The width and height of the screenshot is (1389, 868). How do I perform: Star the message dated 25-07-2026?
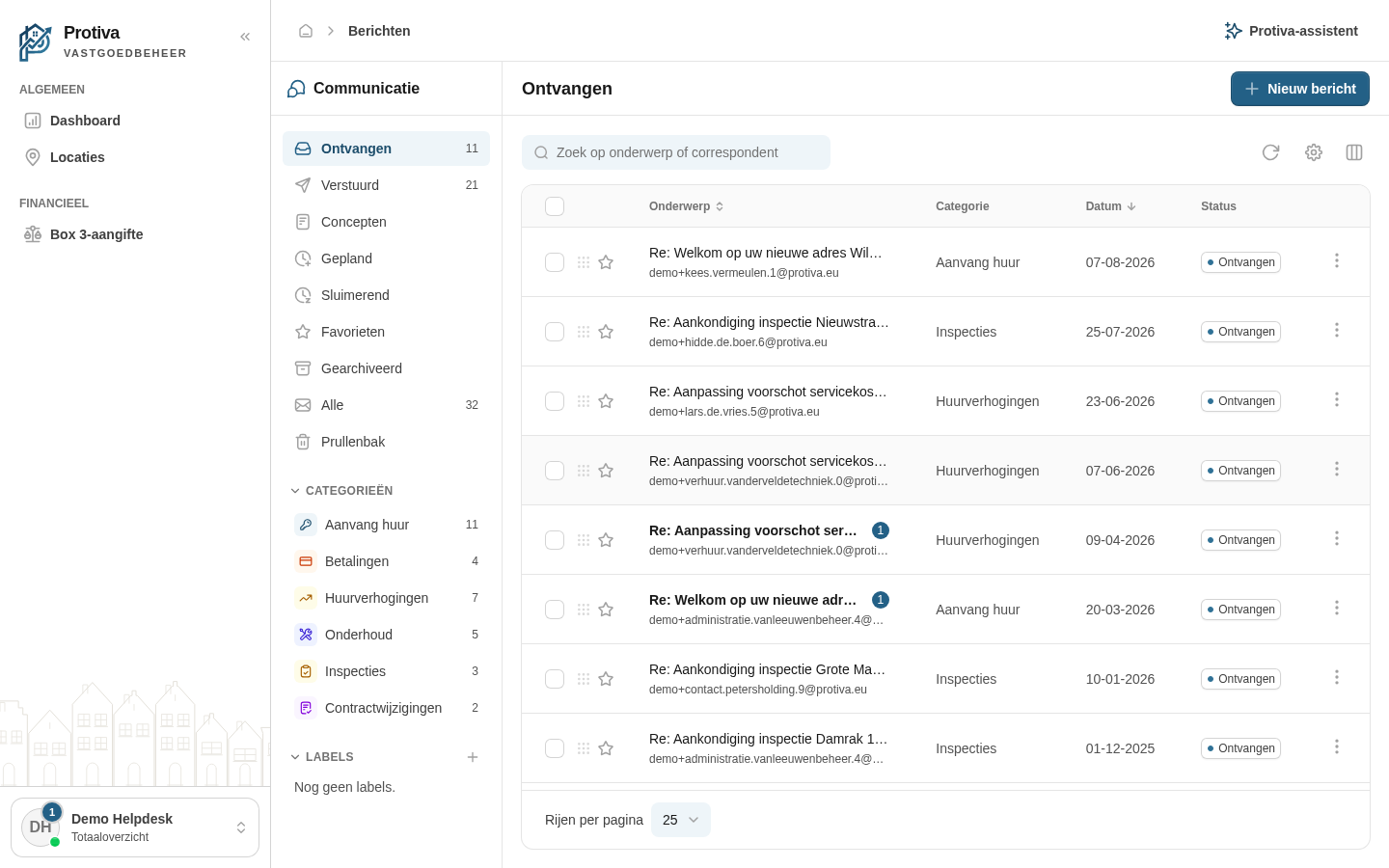click(x=606, y=332)
